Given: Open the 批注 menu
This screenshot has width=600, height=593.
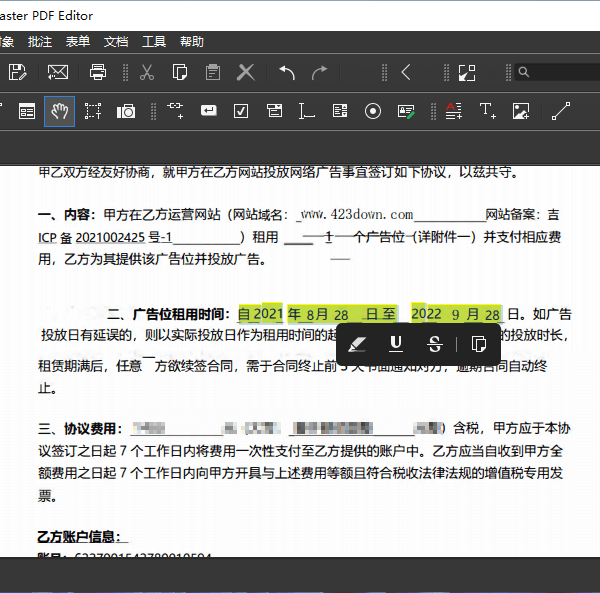Looking at the screenshot, I should pyautogui.click(x=40, y=41).
